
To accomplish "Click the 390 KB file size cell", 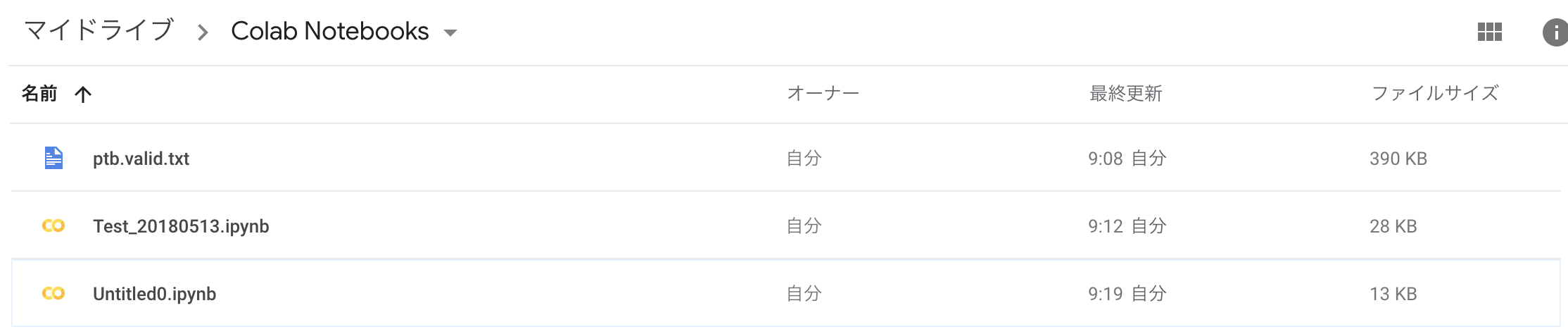I will tap(1398, 159).
